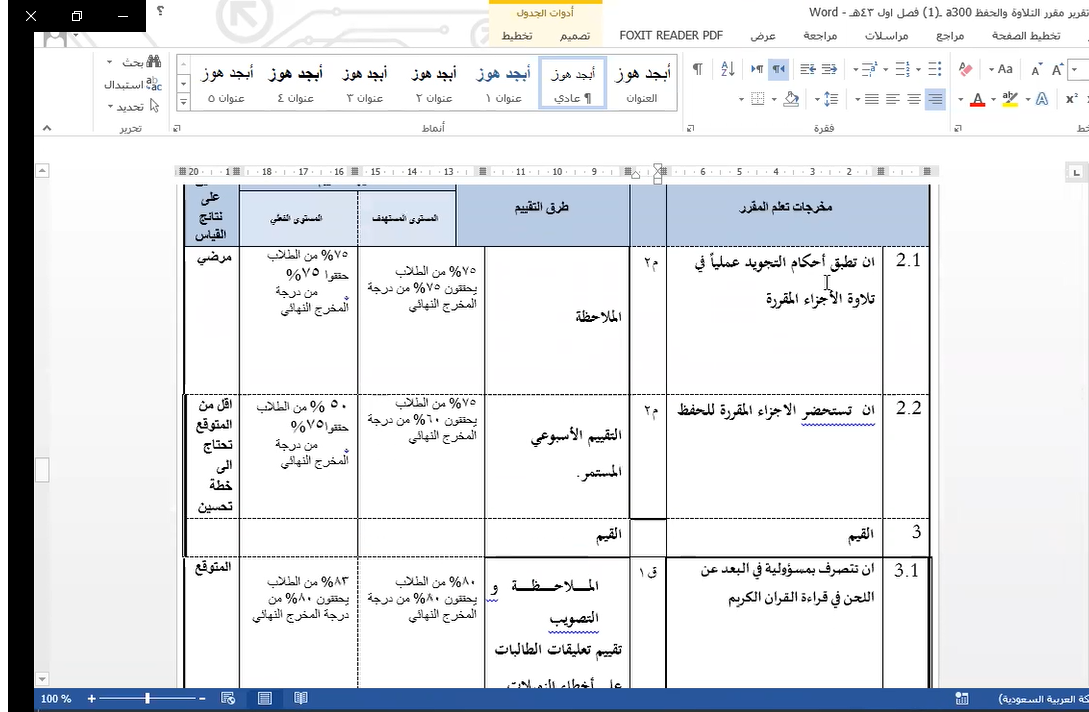Open the FOXIT READER PDF tab
This screenshot has width=1089, height=712.
(671, 35)
